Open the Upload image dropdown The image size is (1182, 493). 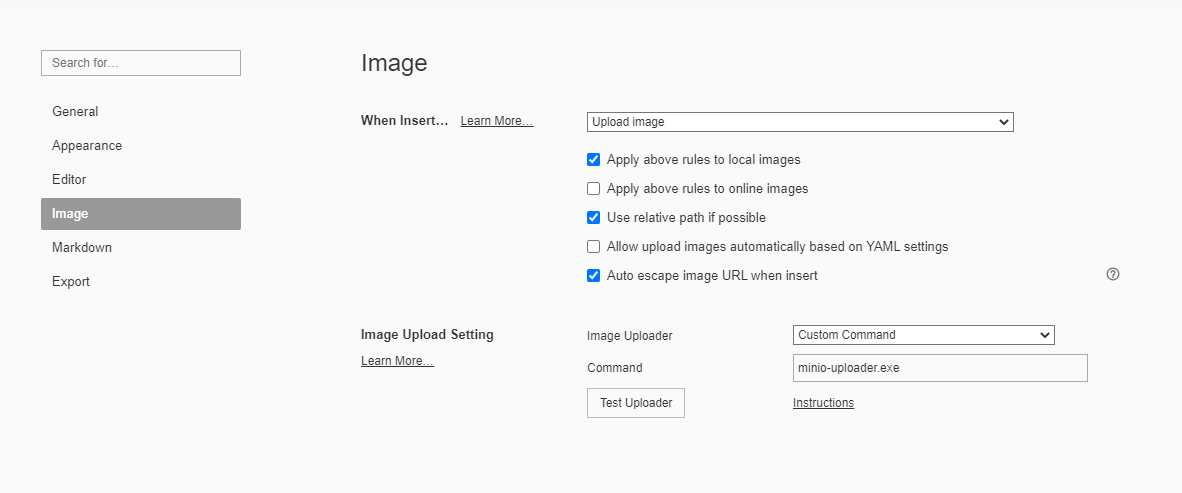click(x=800, y=121)
